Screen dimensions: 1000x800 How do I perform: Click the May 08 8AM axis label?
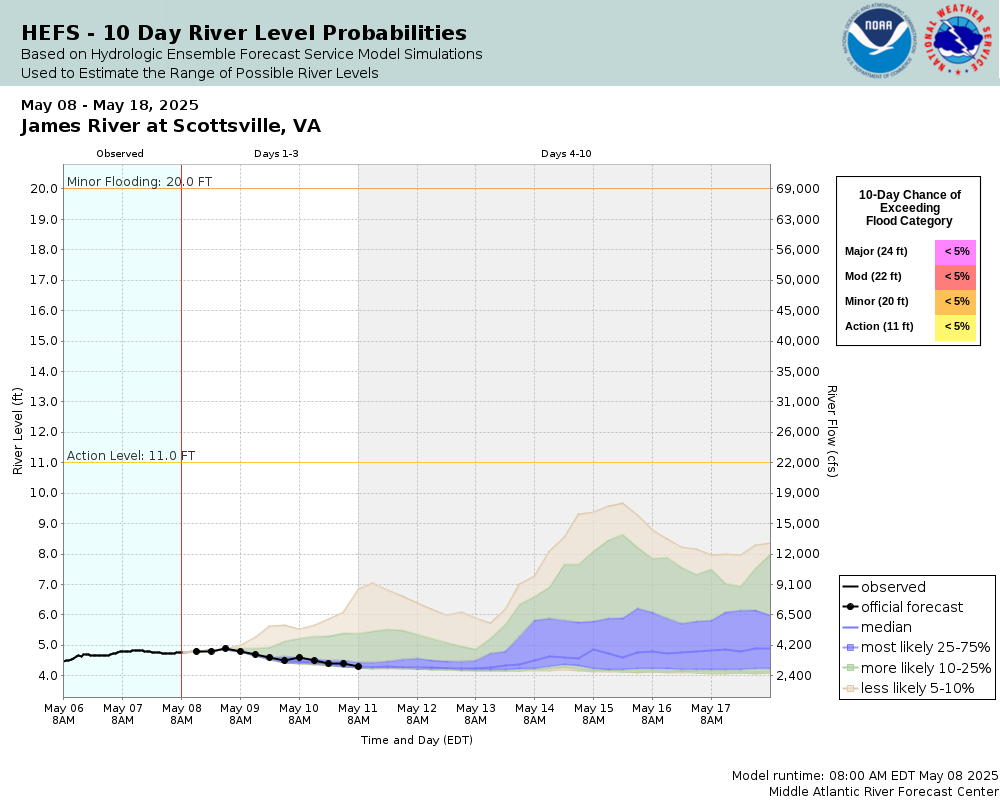pyautogui.click(x=181, y=714)
